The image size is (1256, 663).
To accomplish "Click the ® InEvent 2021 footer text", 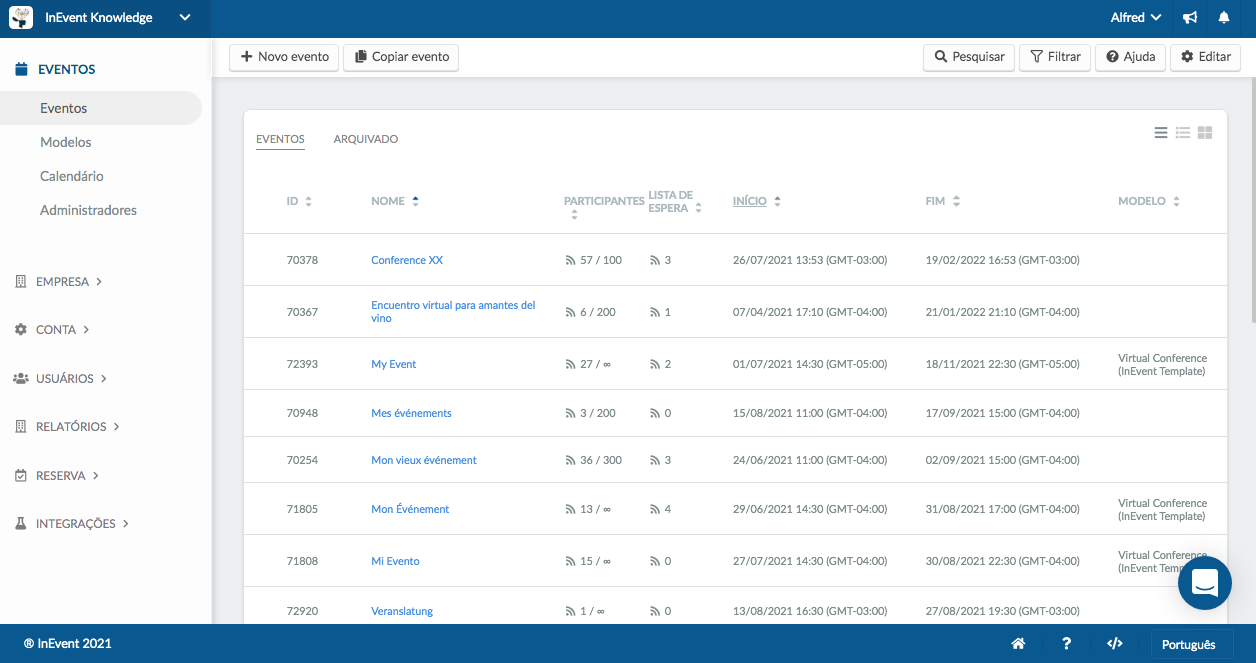I will click(x=67, y=644).
